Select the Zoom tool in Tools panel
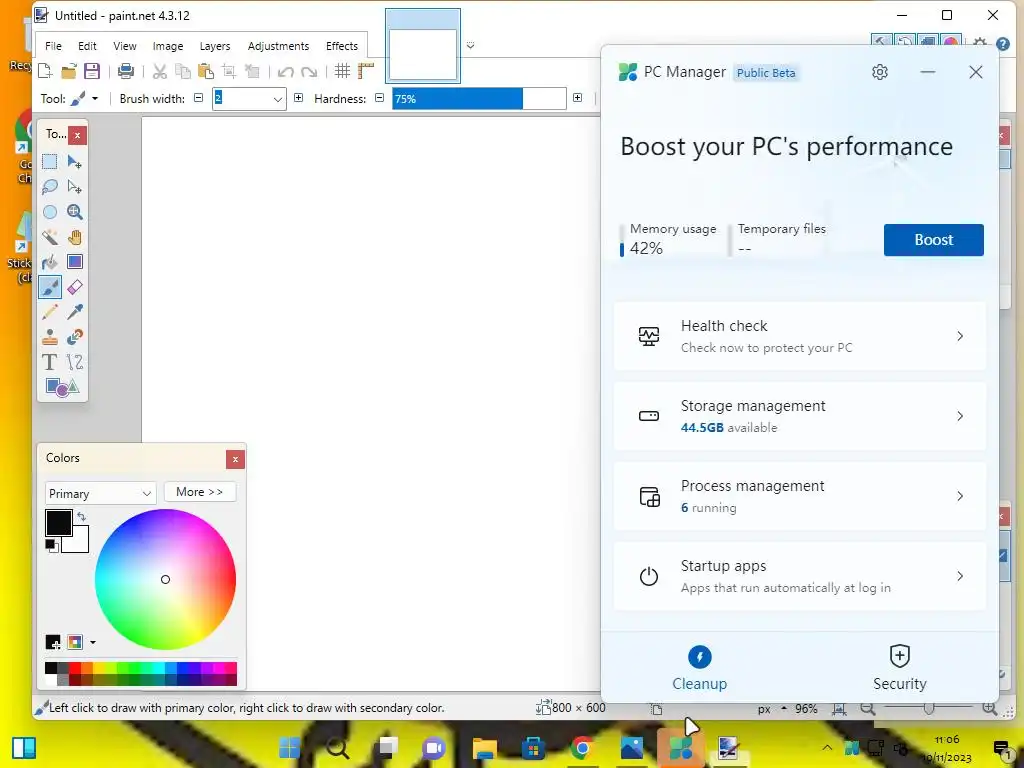This screenshot has height=768, width=1024. point(74,212)
